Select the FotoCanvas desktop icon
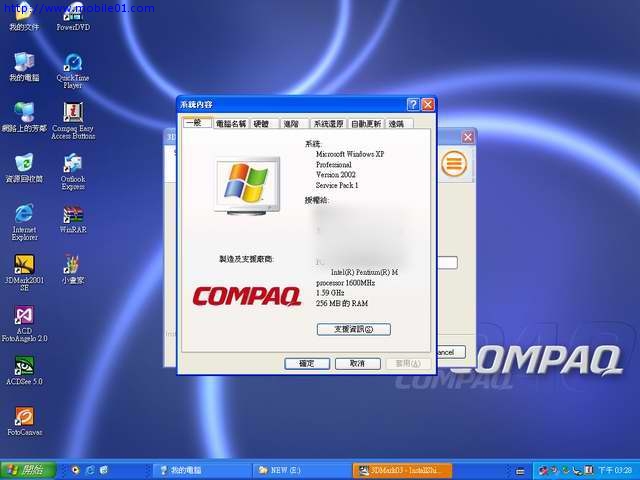 pos(24,421)
